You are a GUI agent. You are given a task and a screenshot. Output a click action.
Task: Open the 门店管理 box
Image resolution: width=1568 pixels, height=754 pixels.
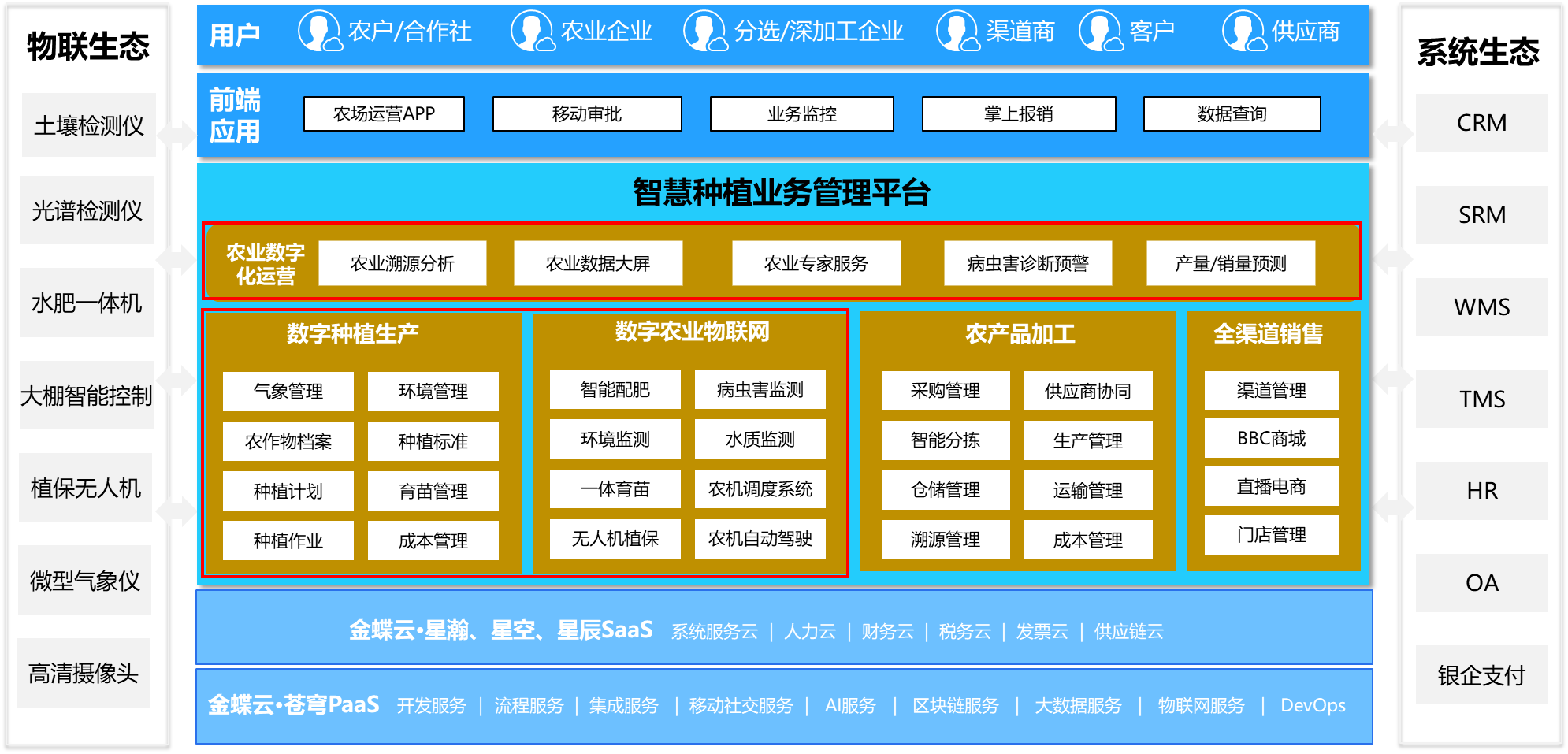(x=1272, y=535)
